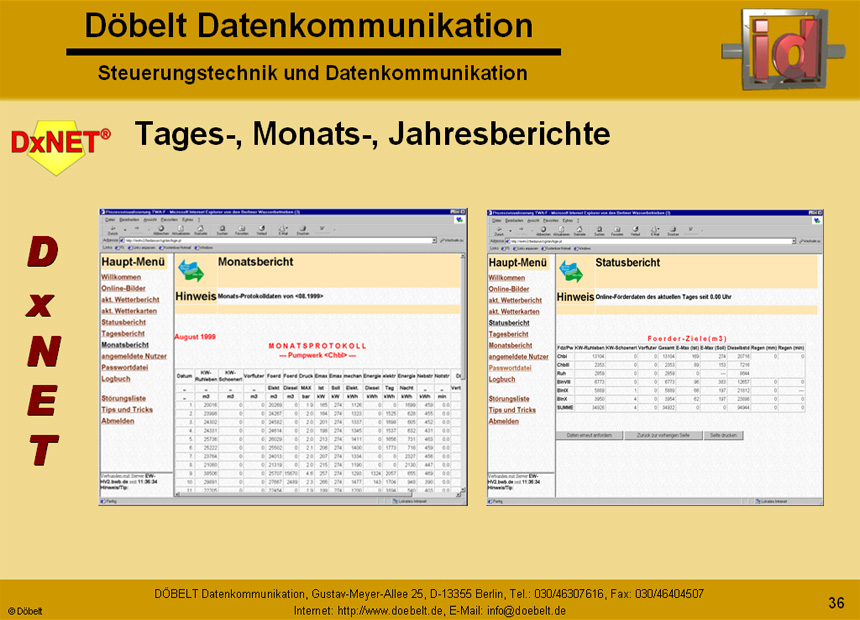Image resolution: width=860 pixels, height=620 pixels.
Task: Click E-Mail icon in Statusbericht window
Action: click(x=655, y=231)
